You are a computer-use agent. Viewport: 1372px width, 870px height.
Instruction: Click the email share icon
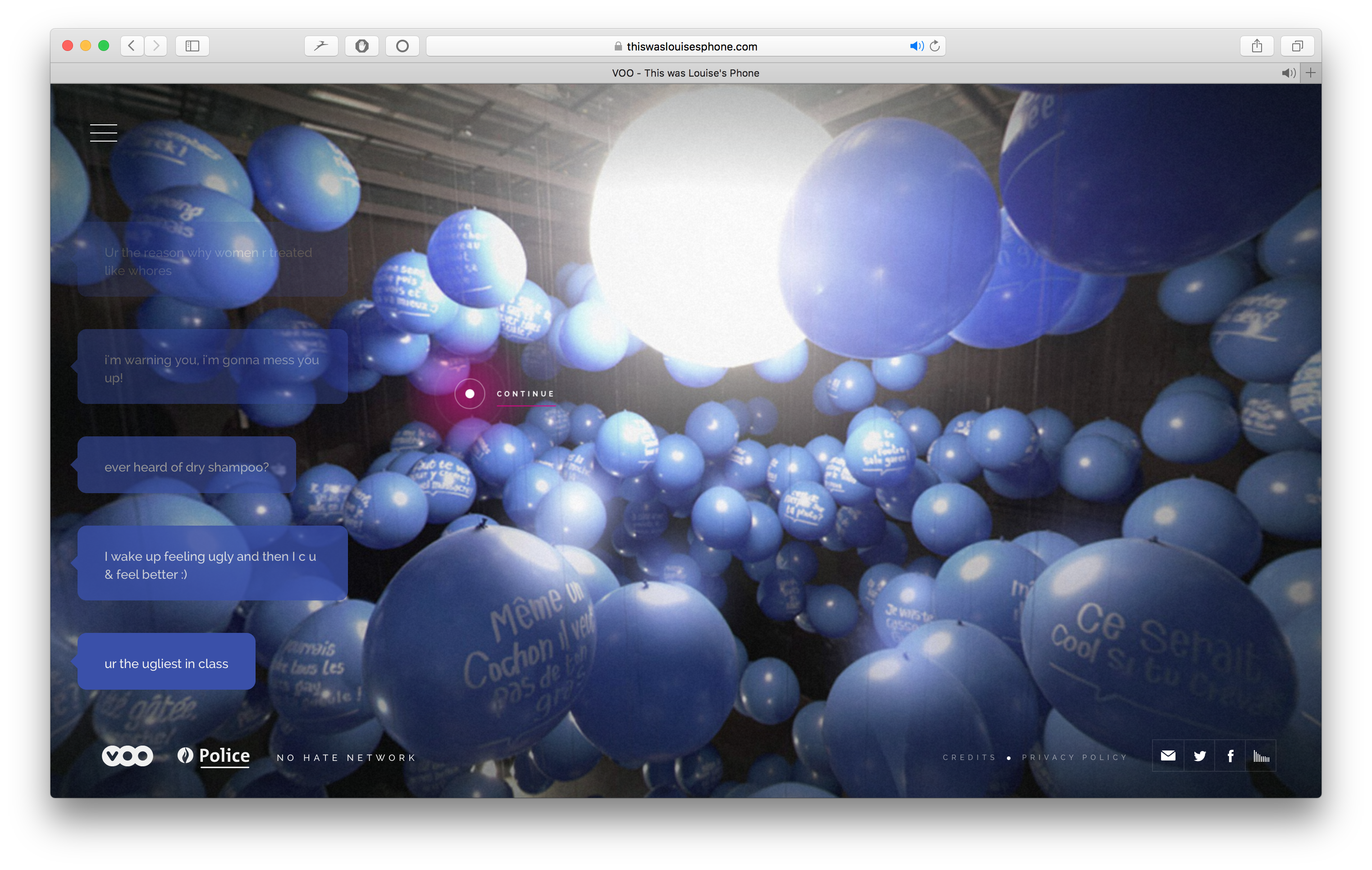point(1167,756)
